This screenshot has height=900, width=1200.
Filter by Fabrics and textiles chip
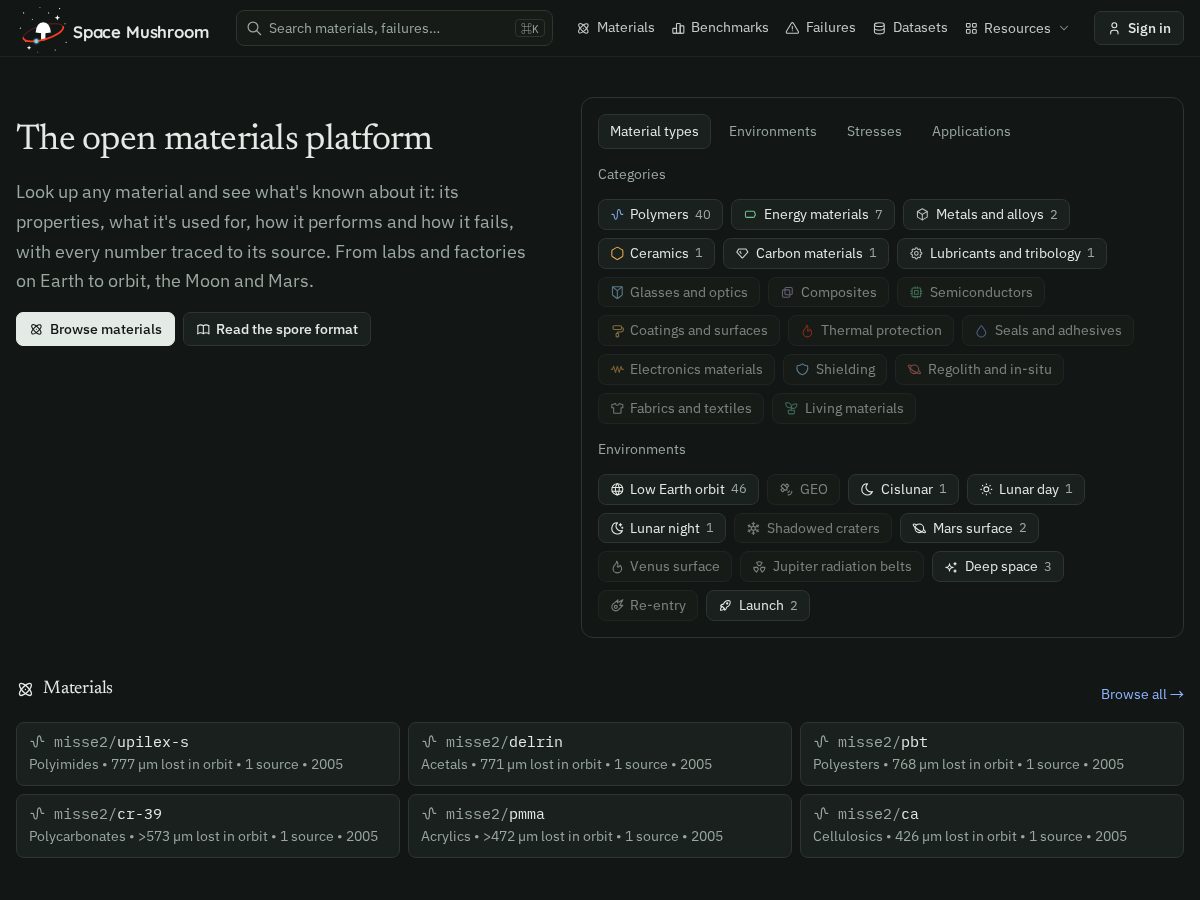681,408
